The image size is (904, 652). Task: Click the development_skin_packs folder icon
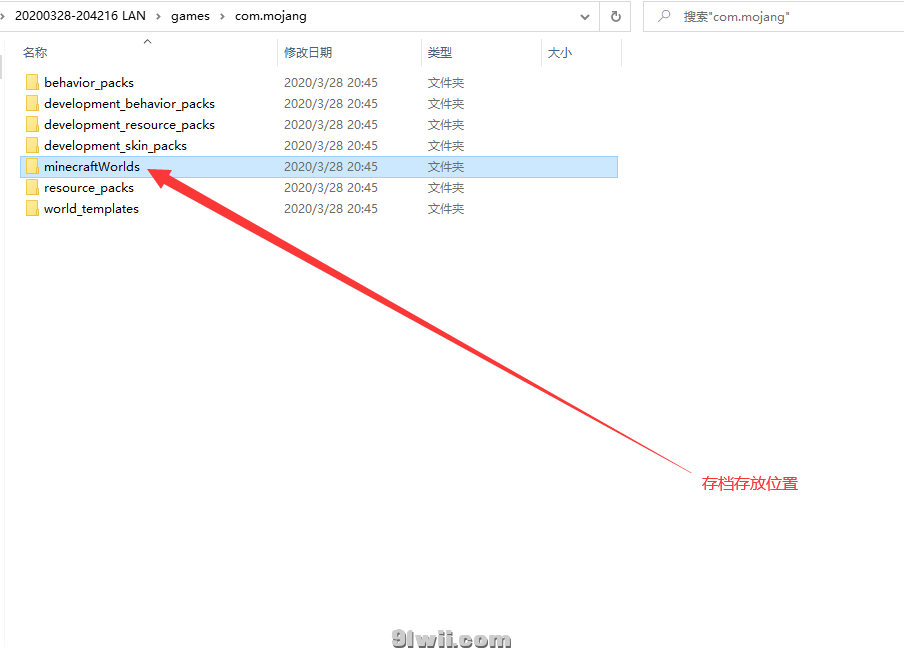(32, 145)
